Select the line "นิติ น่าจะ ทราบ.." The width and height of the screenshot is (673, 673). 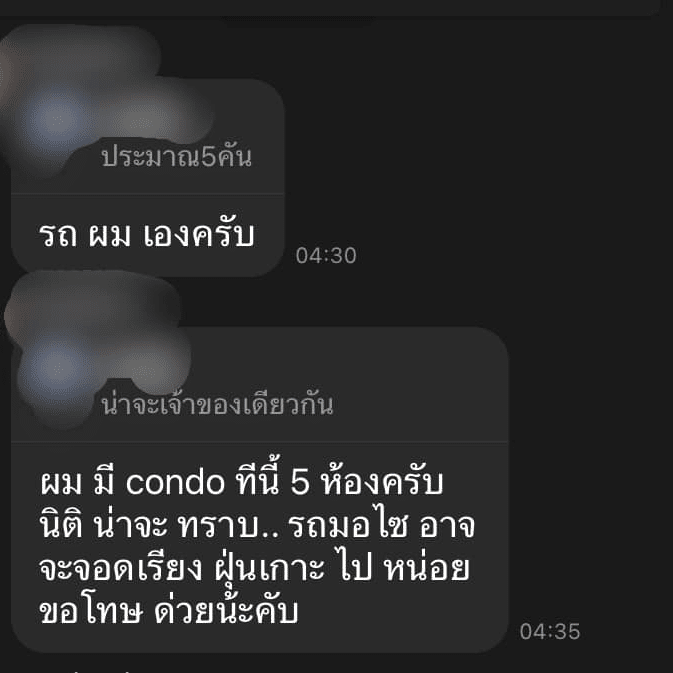coord(159,524)
